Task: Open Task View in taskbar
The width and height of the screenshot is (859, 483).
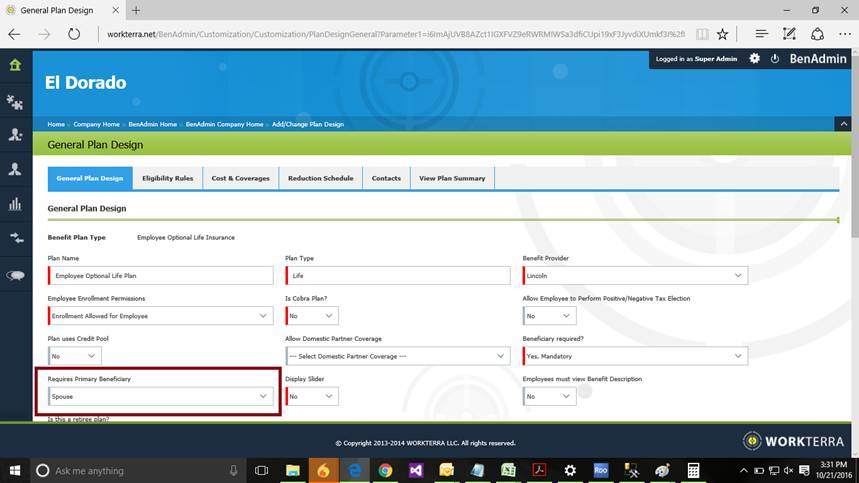Action: point(262,470)
